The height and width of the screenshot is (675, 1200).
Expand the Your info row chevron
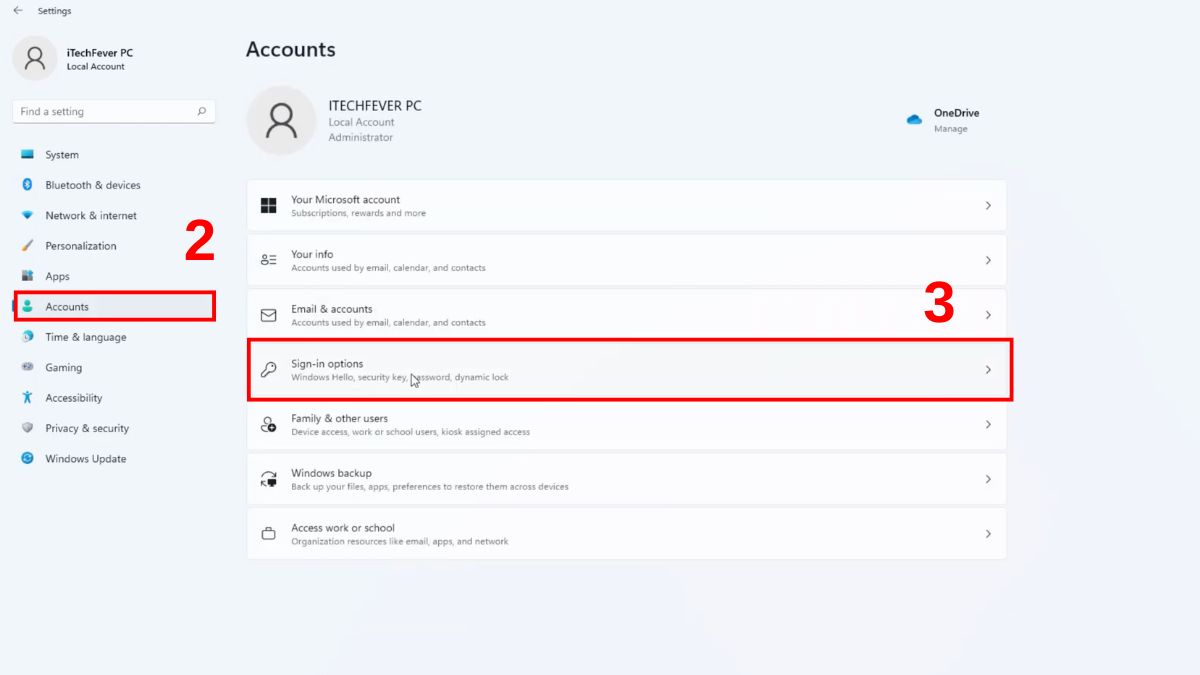click(x=988, y=260)
